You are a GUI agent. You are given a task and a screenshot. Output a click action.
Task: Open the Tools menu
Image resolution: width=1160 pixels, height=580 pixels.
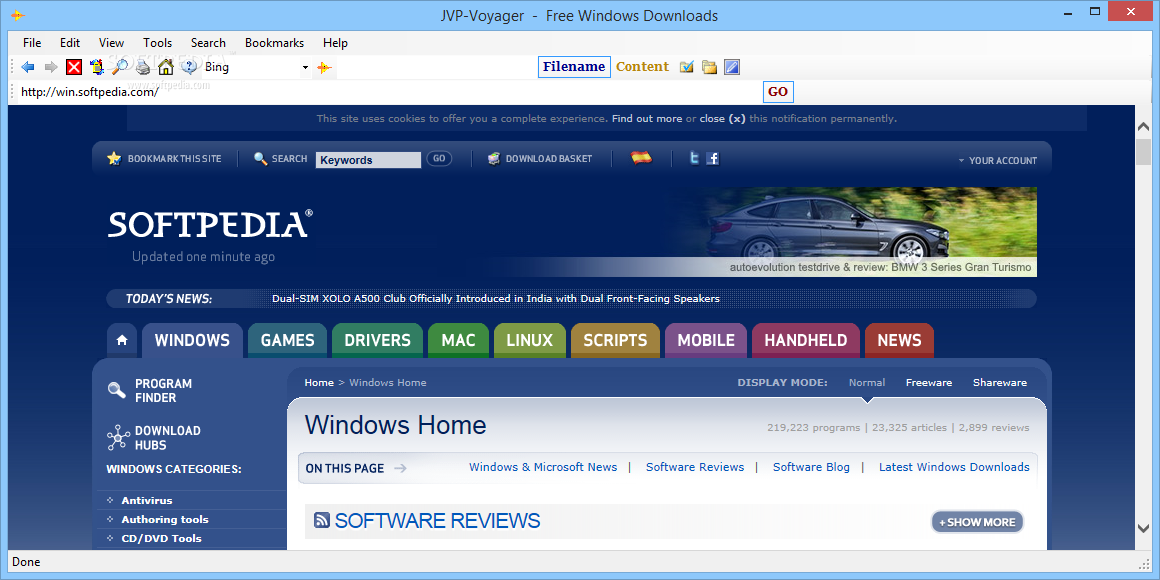coord(158,43)
